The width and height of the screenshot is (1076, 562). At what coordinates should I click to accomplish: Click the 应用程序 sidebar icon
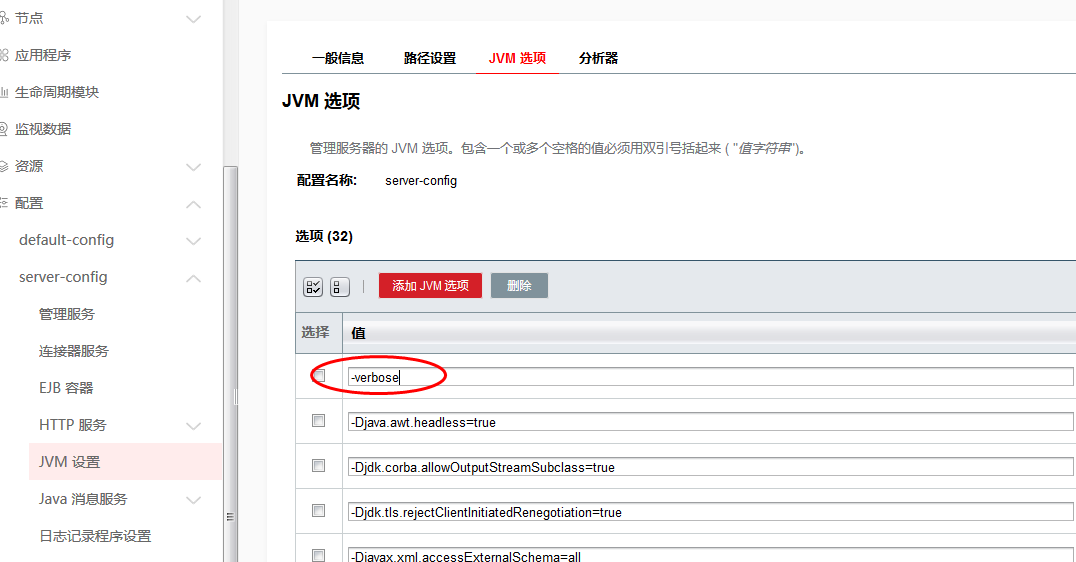(4, 55)
